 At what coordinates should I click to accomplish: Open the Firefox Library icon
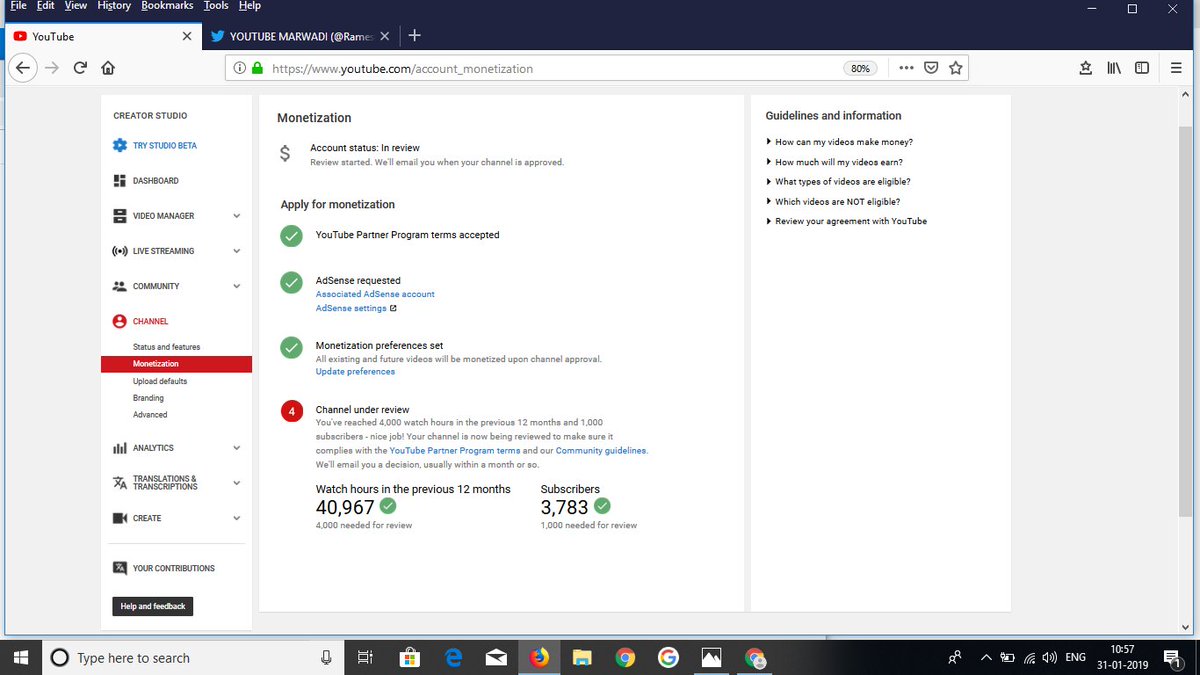(x=1114, y=68)
